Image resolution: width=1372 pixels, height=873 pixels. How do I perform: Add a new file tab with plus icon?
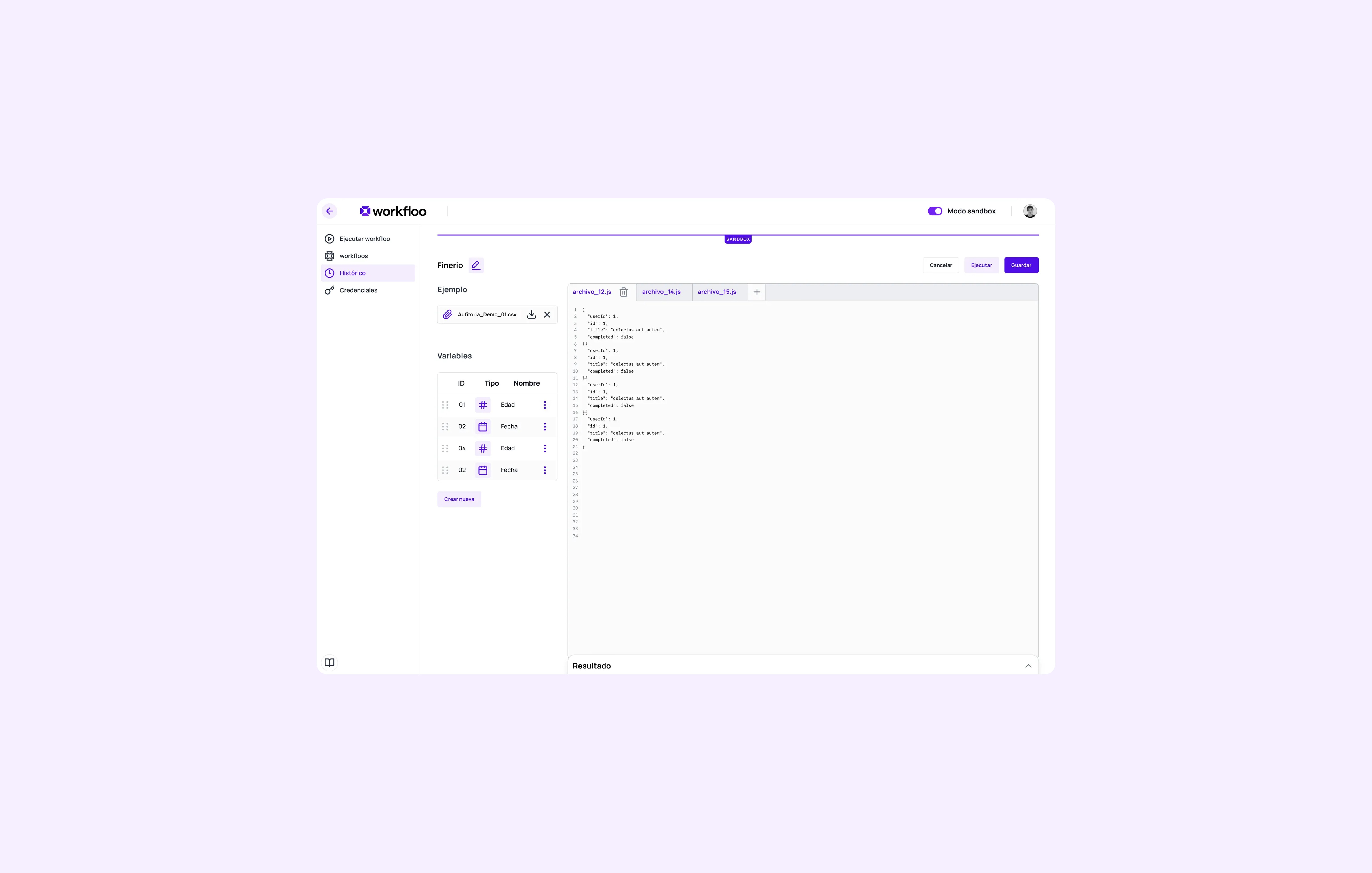(757, 292)
